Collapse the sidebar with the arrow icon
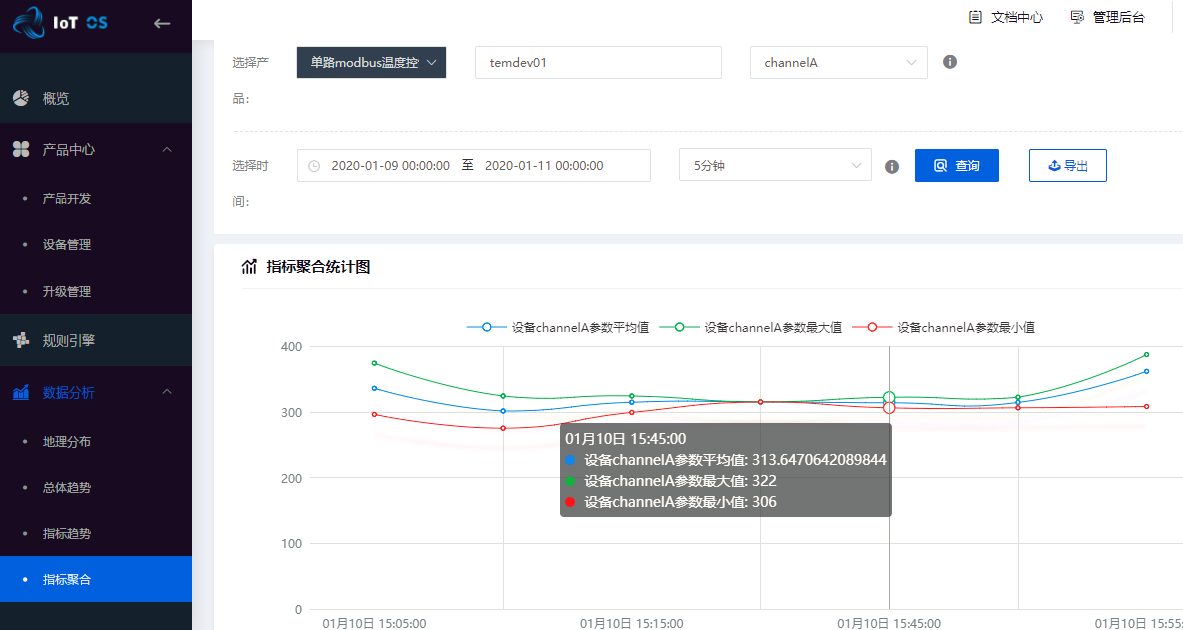Image resolution: width=1183 pixels, height=630 pixels. click(x=162, y=23)
